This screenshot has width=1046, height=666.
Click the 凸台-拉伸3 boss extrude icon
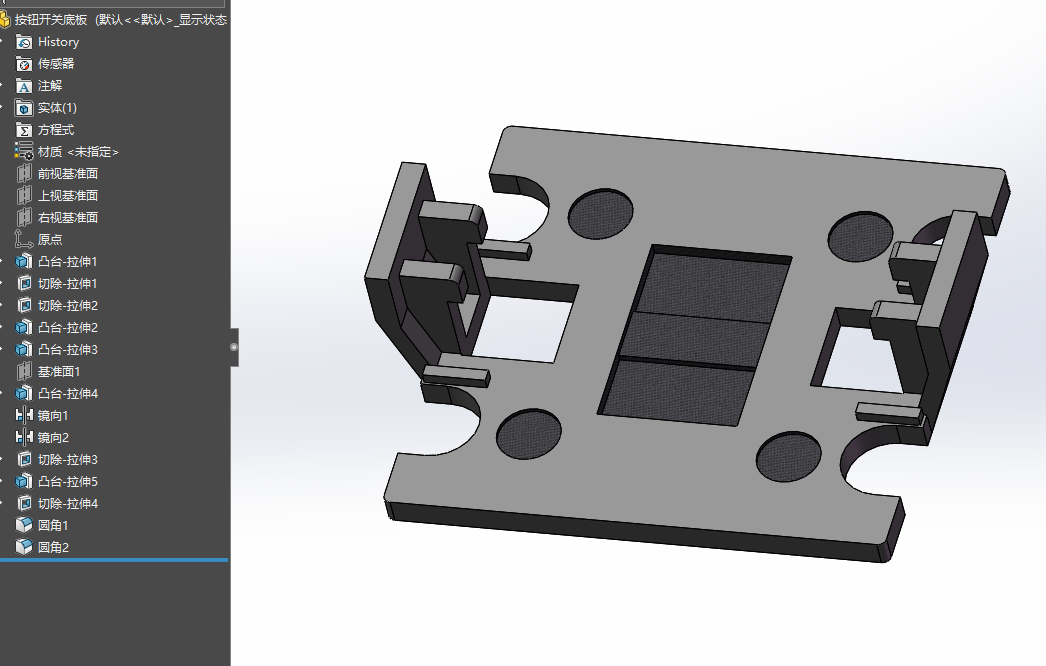(x=24, y=350)
